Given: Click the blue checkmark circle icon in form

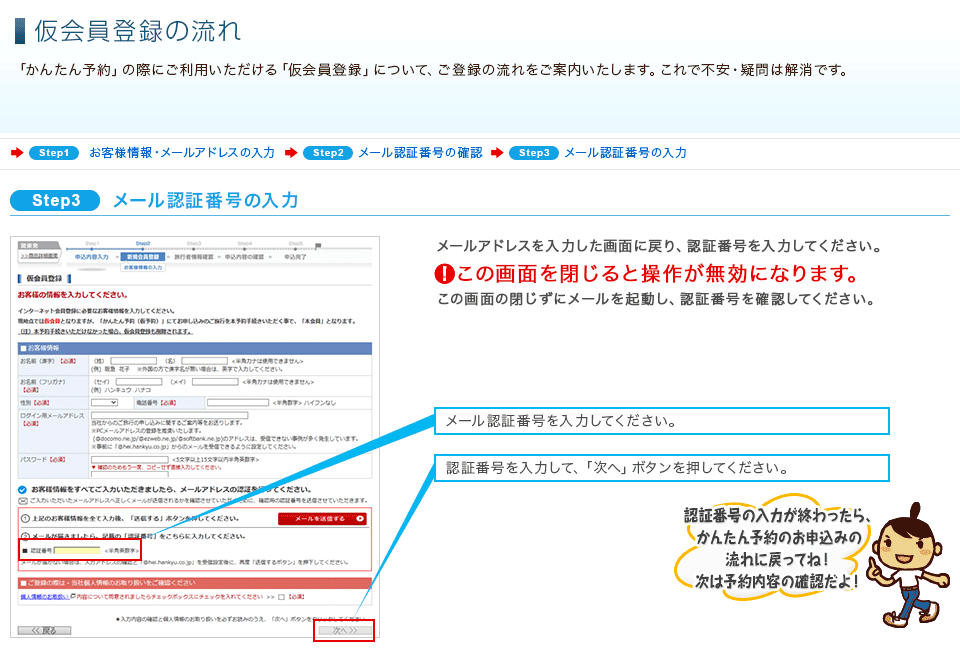Looking at the screenshot, I should (x=23, y=489).
